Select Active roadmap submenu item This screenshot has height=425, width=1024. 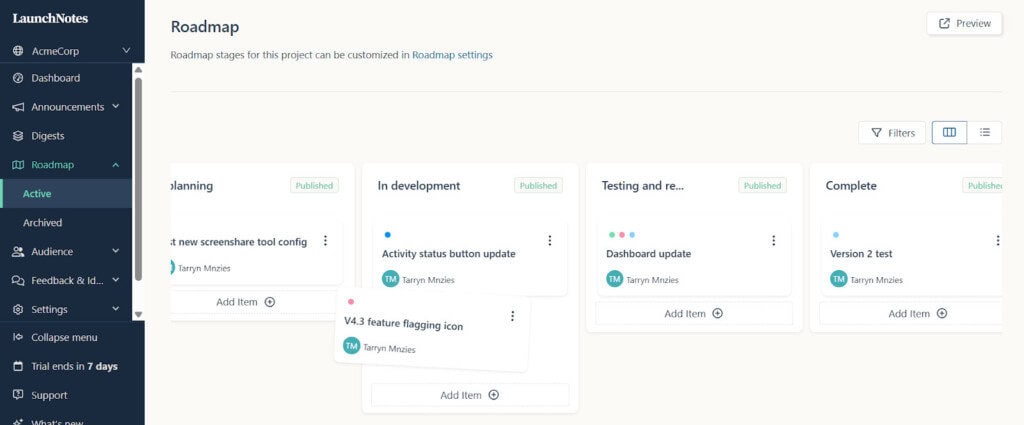(37, 194)
